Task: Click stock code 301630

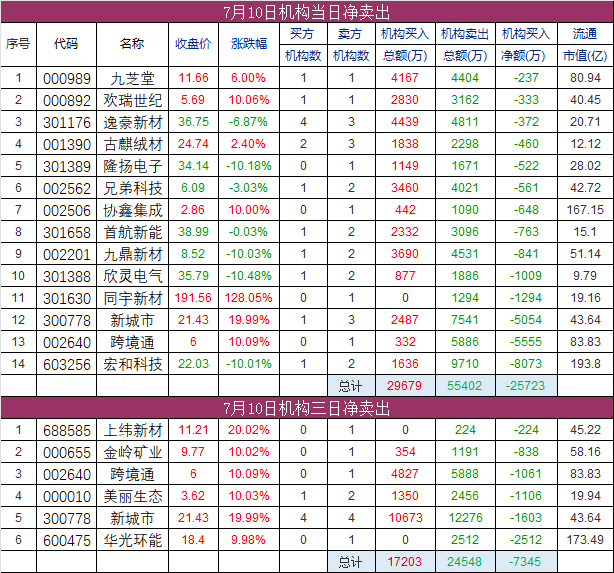Action: click(x=67, y=298)
